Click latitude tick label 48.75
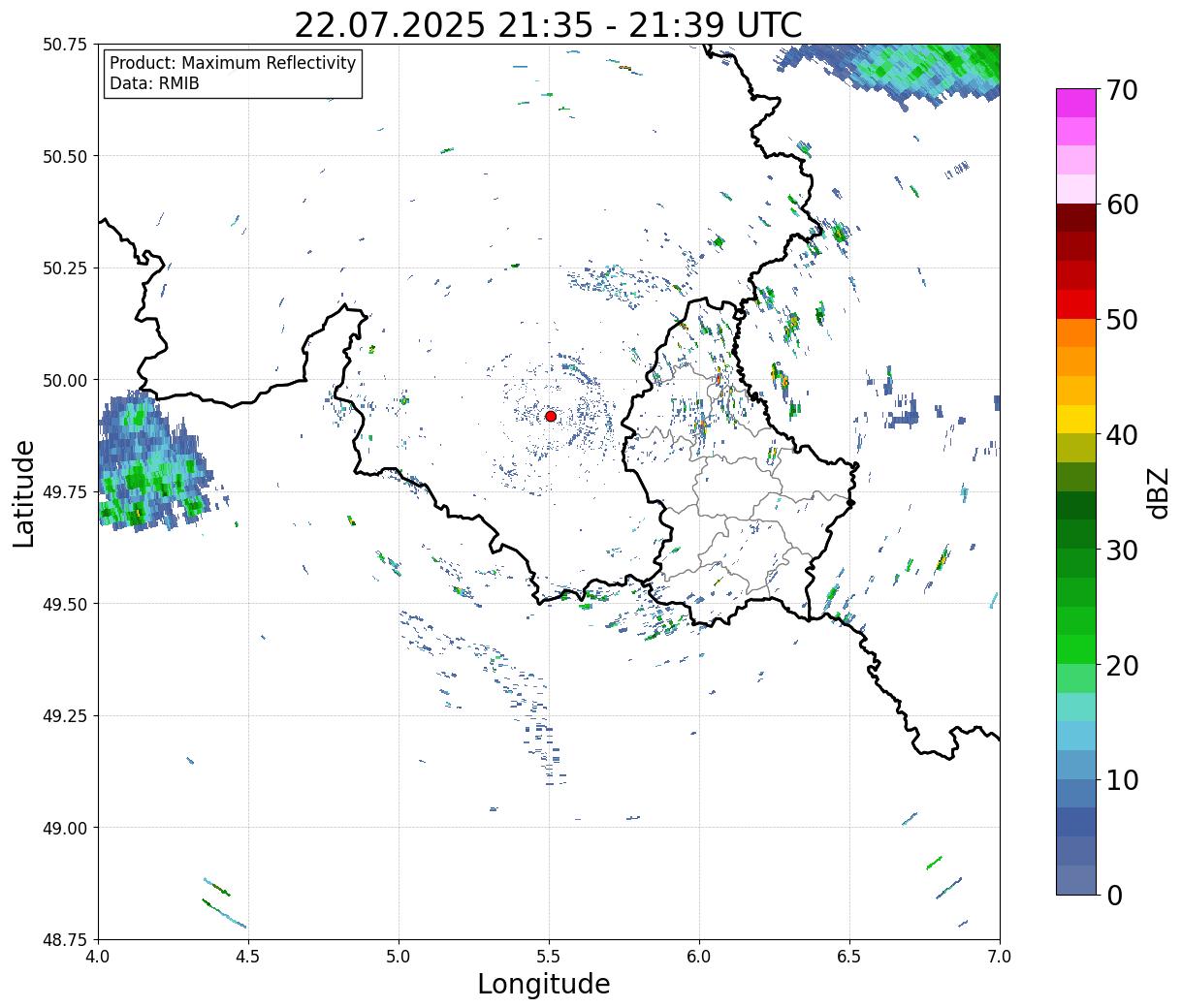Viewport: 1182px width, 1008px height. click(66, 940)
